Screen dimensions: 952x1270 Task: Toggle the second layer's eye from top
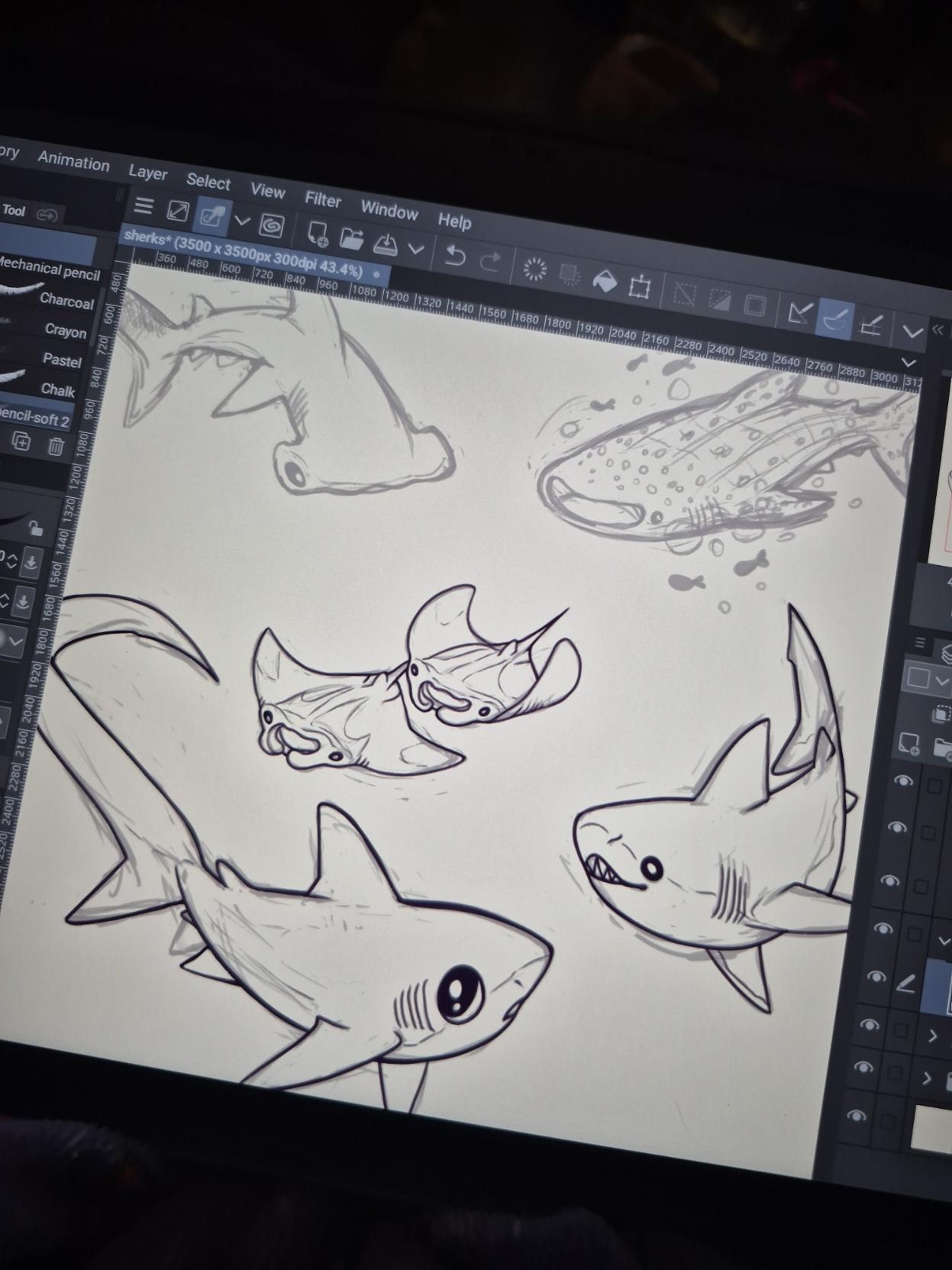click(896, 828)
